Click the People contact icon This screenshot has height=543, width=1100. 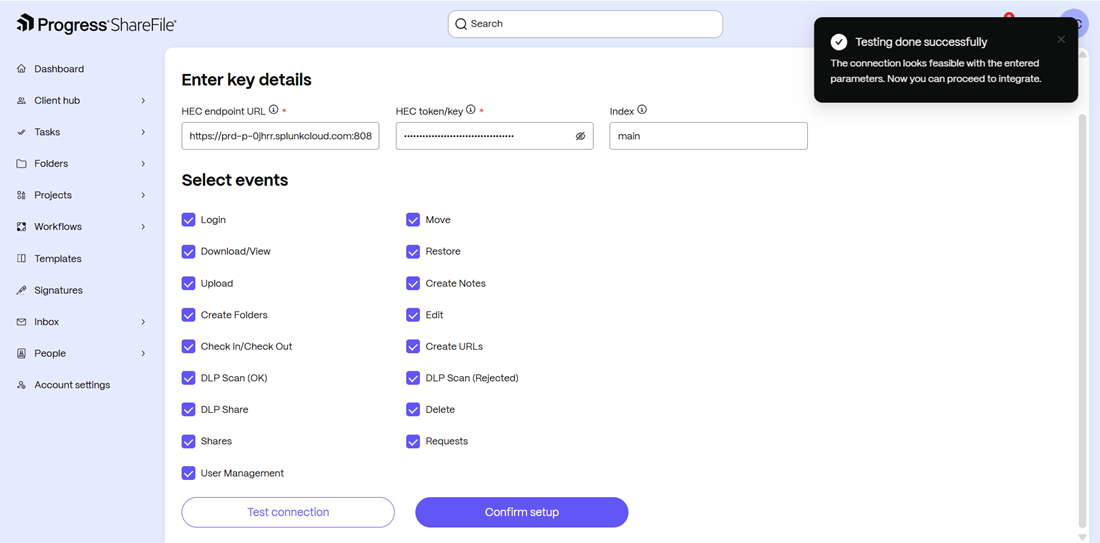pos(21,353)
